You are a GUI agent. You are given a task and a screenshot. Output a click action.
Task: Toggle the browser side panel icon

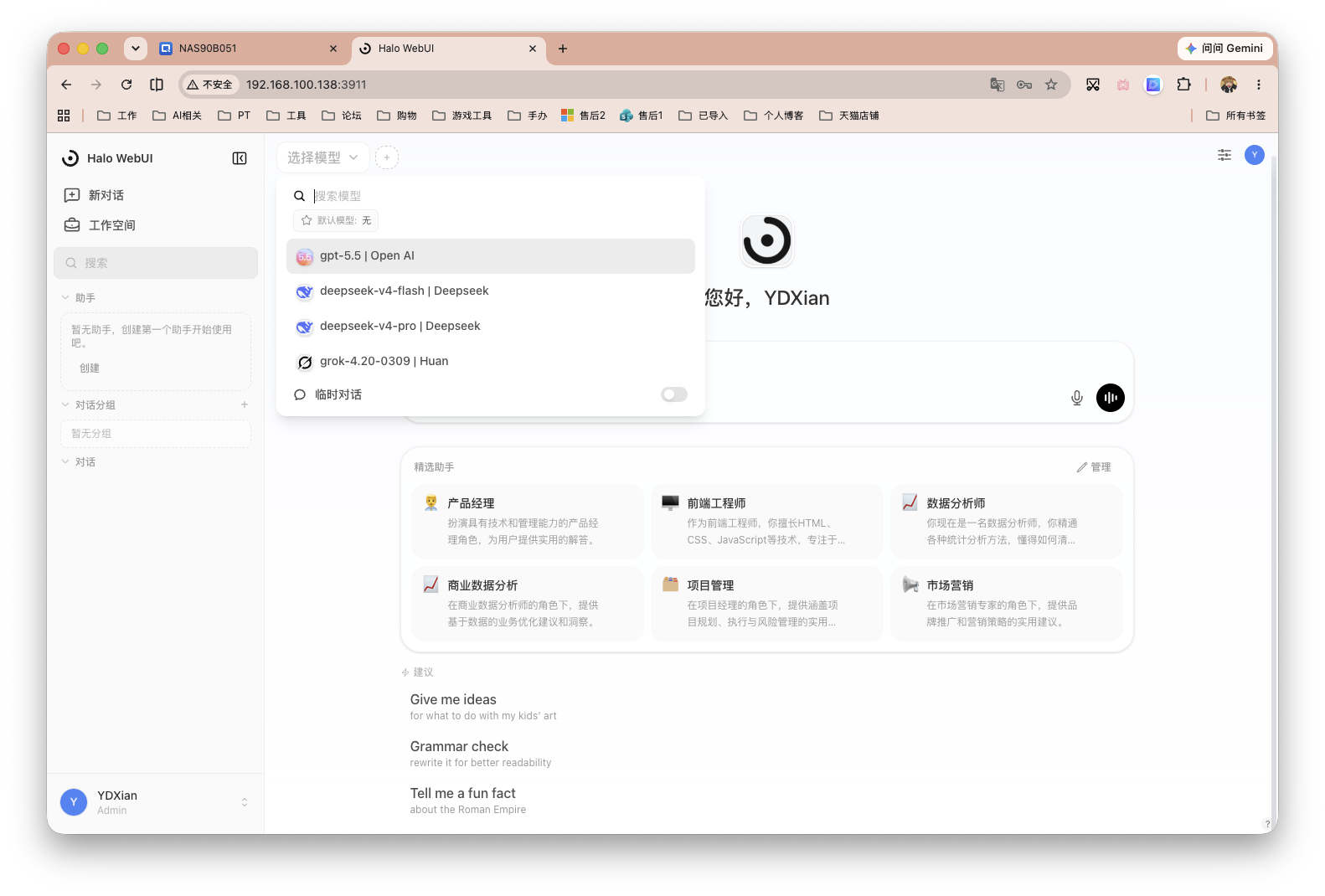(157, 85)
